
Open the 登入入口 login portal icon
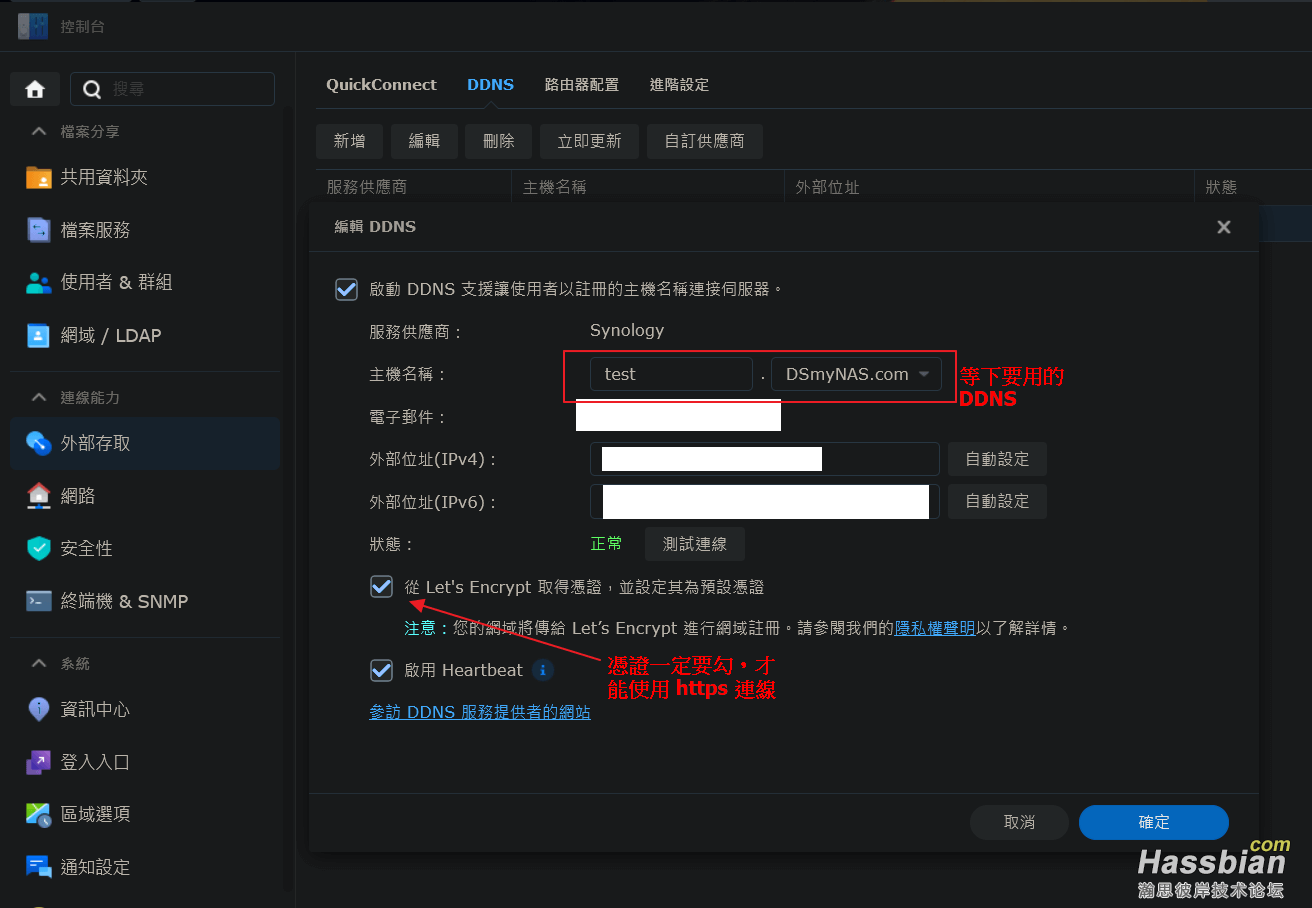[38, 763]
